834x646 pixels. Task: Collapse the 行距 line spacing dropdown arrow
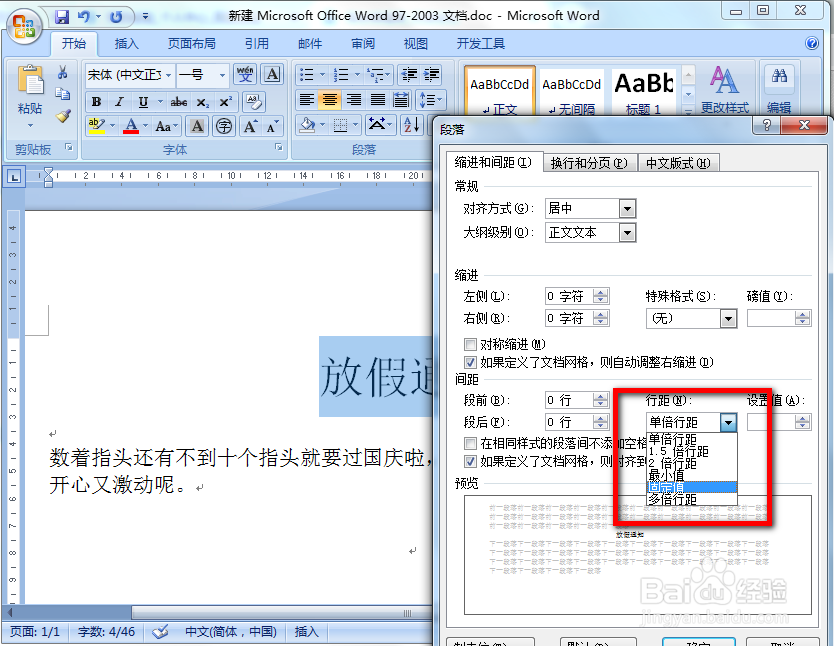728,423
